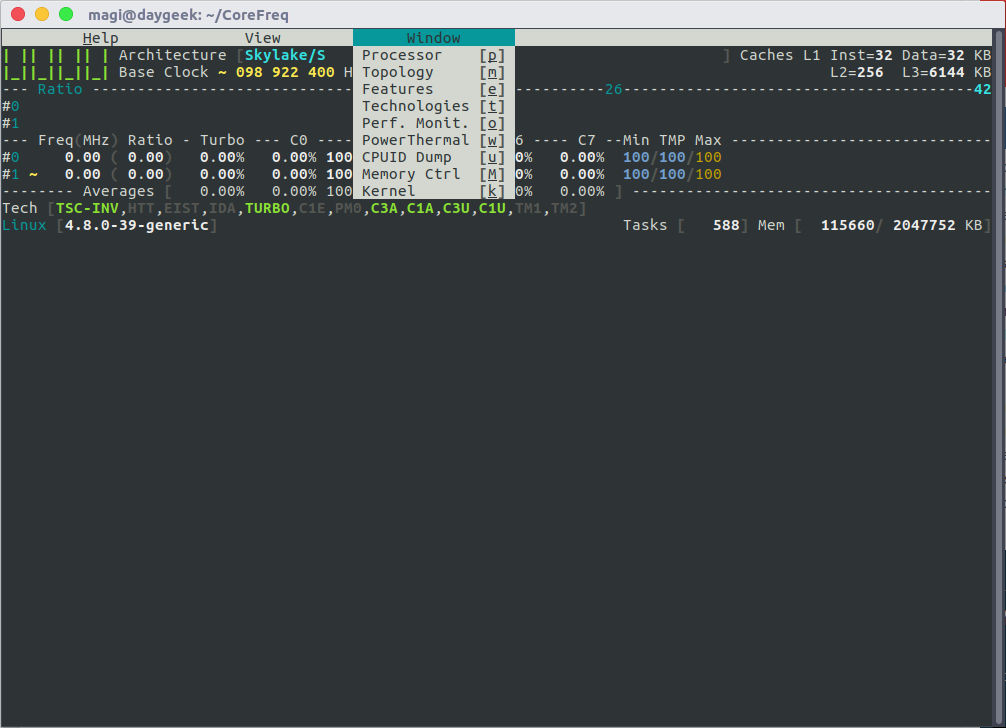This screenshot has width=1006, height=728.
Task: Click the CoreFreq ASCII CPU logo
Action: tap(56, 63)
